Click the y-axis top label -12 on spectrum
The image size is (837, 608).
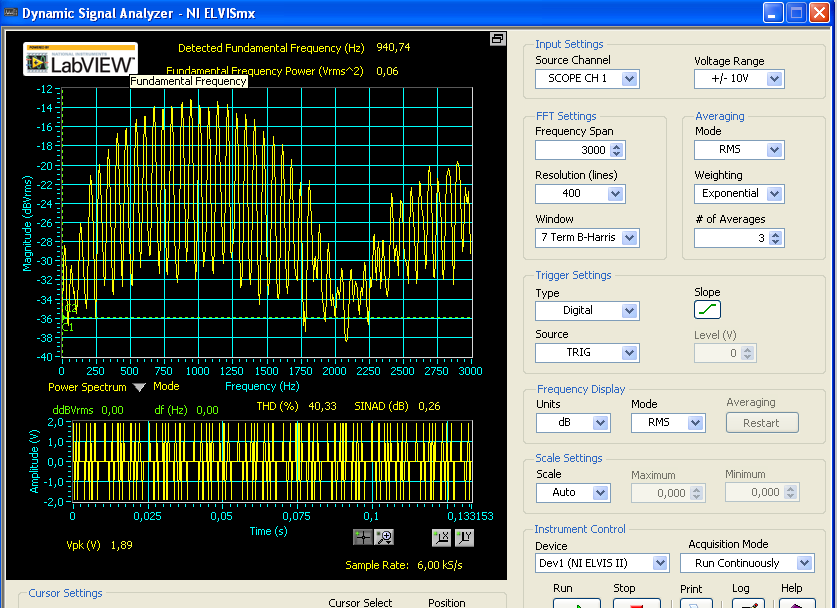pos(45,89)
